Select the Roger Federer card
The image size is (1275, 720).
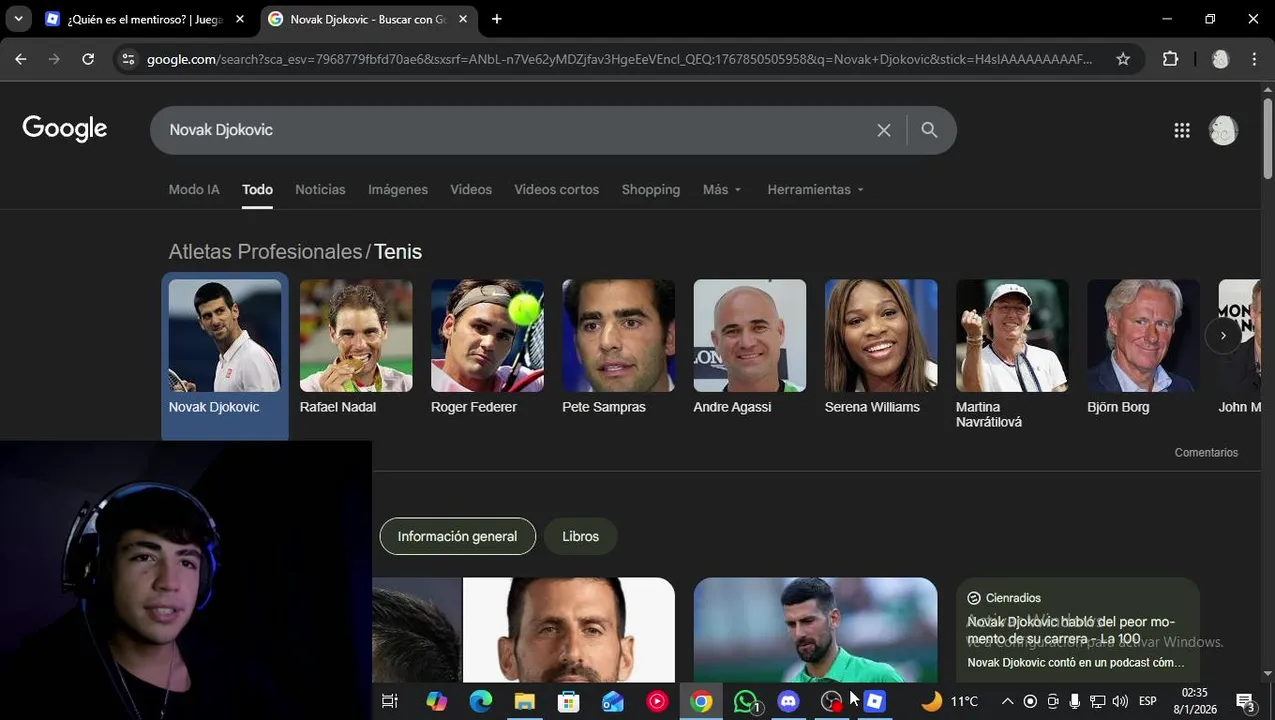click(487, 347)
